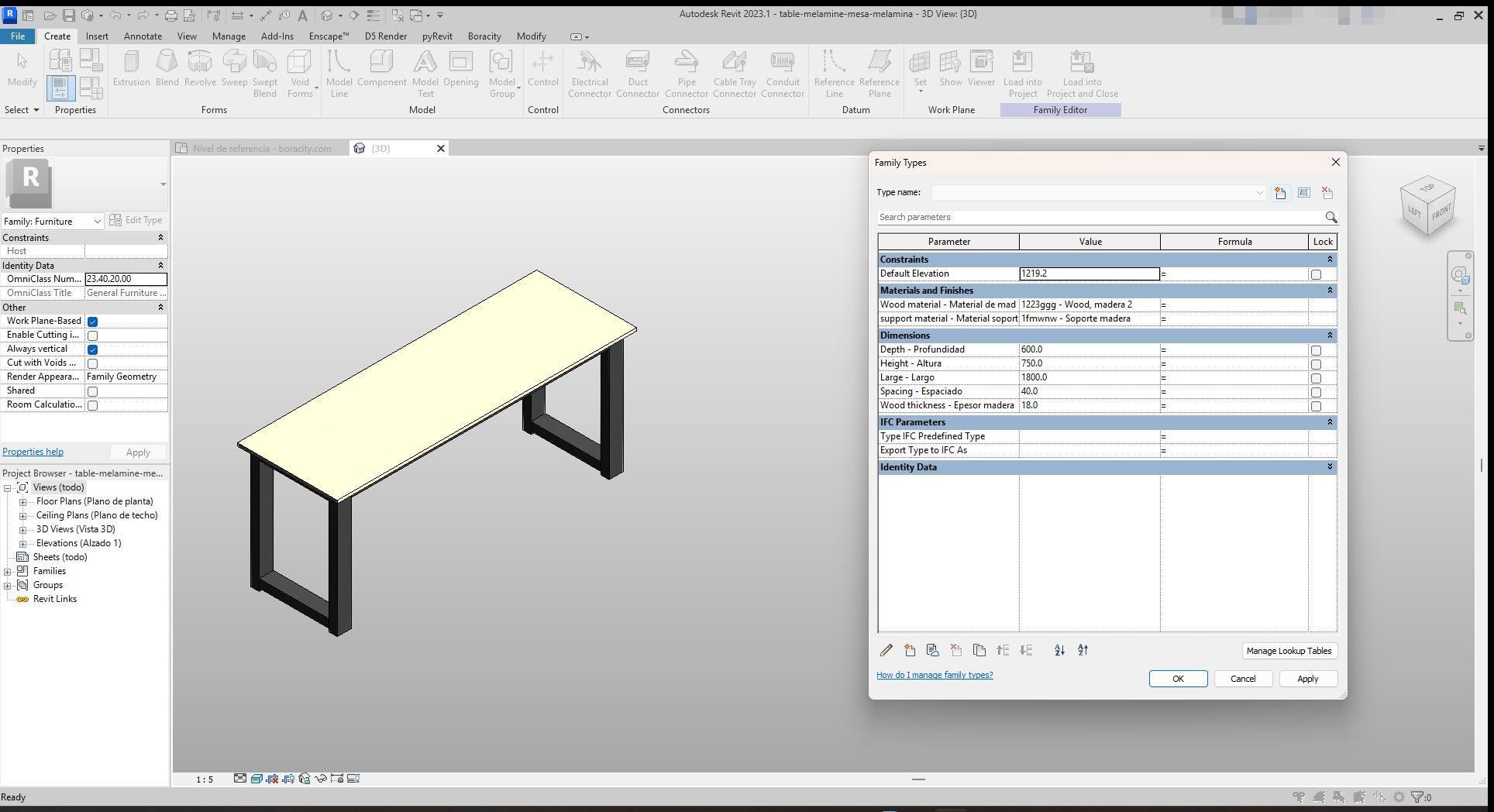Toggle Lock for Large - Largo
Viewport: 1494px width, 812px height.
1316,378
